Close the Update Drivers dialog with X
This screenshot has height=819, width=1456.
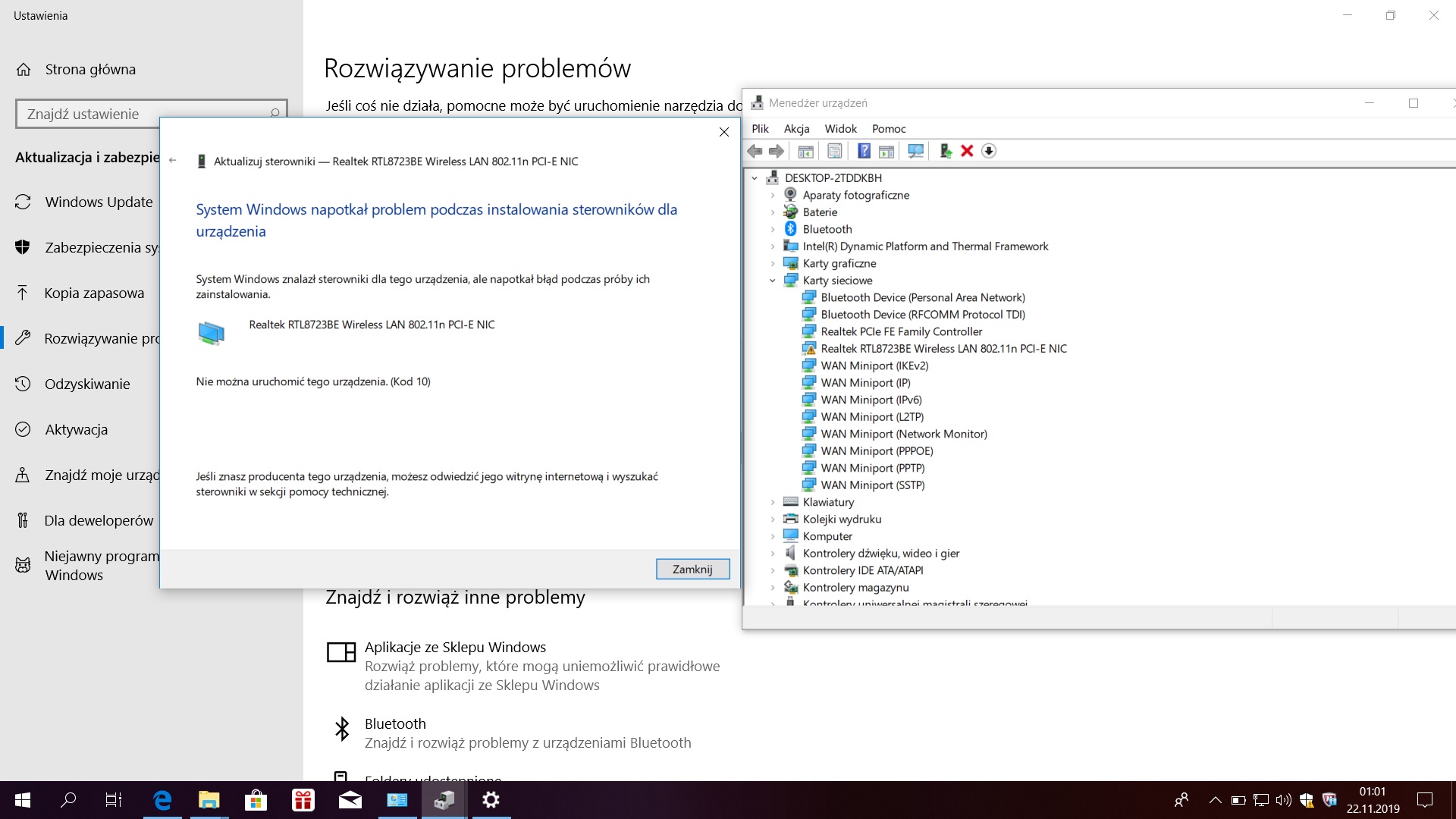724,132
